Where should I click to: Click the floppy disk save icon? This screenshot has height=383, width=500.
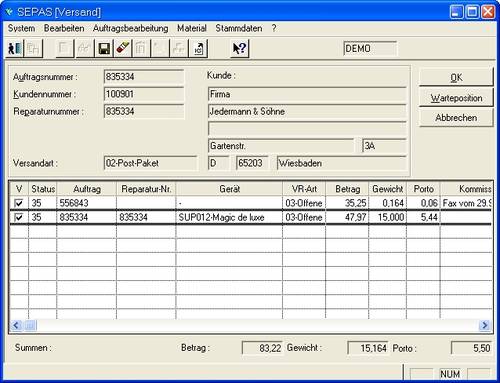click(x=104, y=49)
